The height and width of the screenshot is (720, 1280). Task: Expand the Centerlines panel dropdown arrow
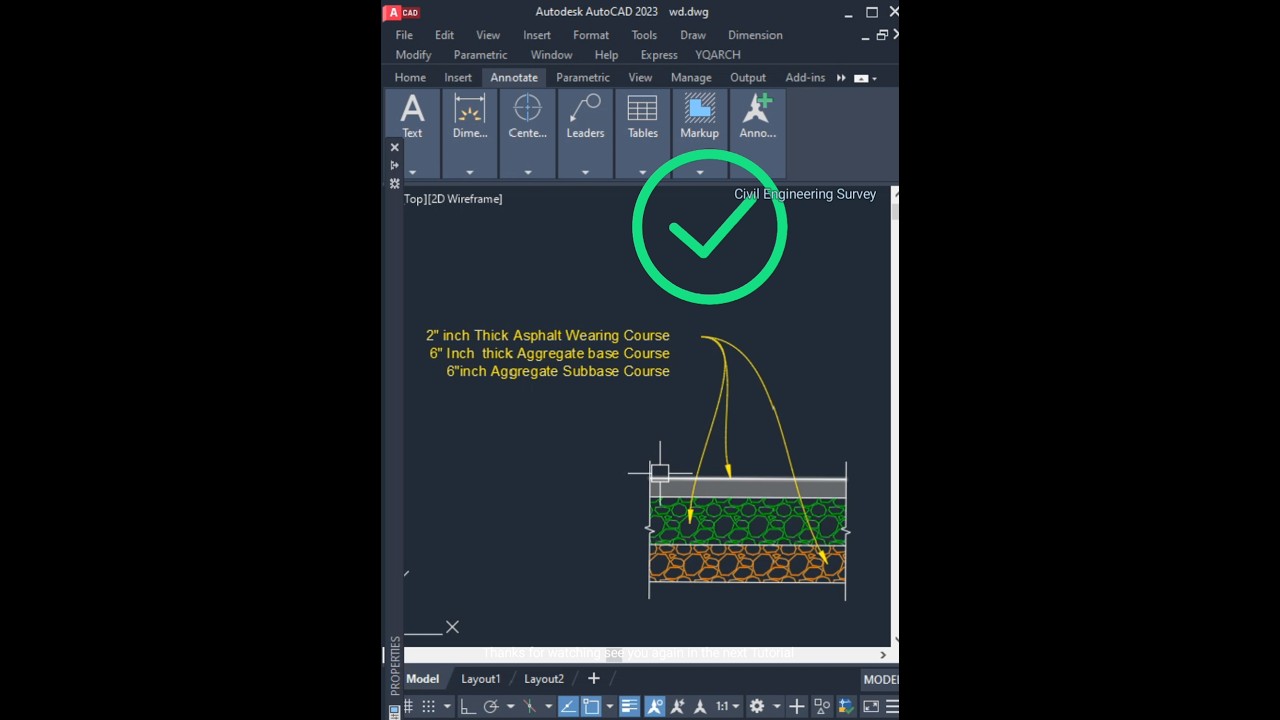(527, 172)
